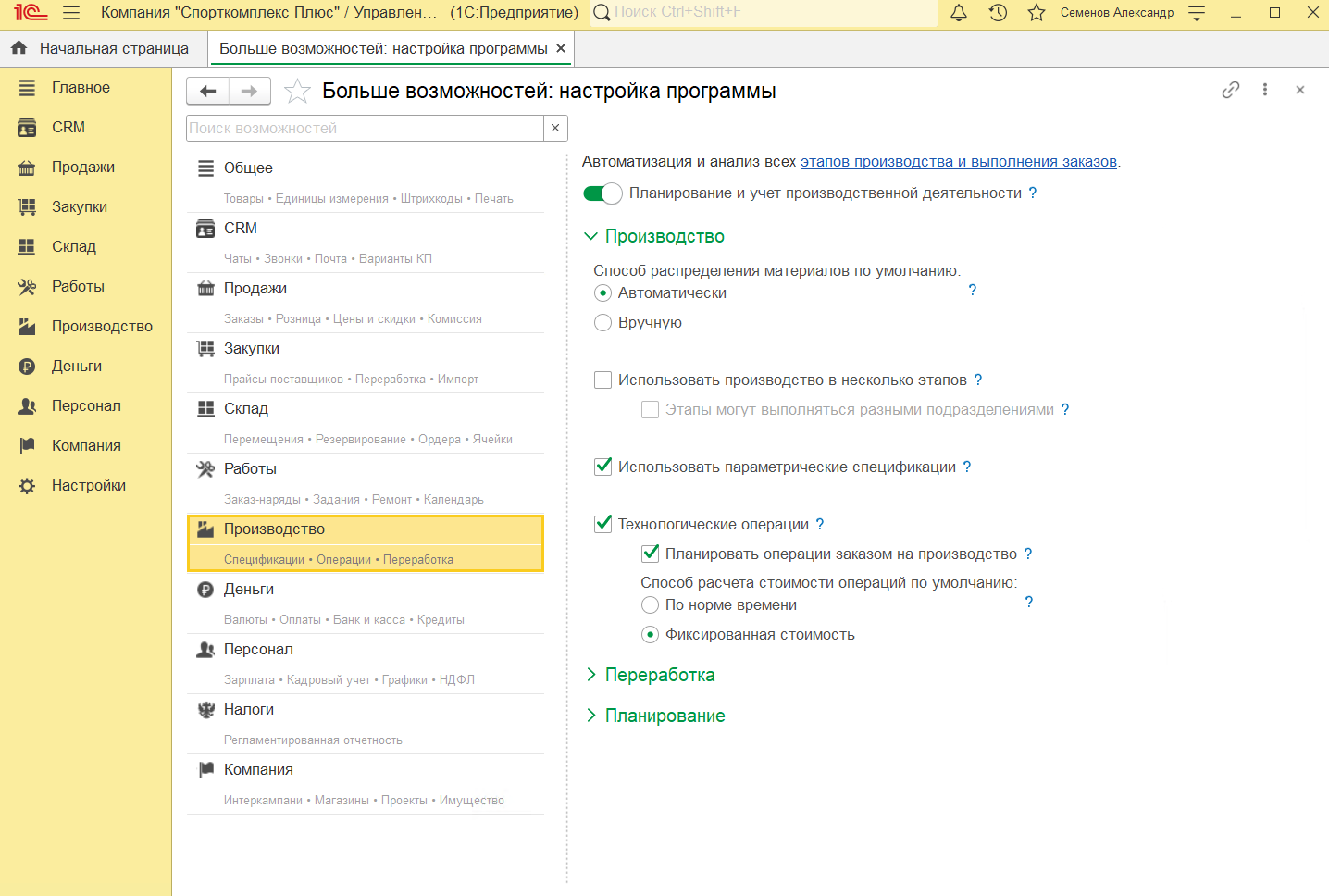Enable Использовать производство в несколько этапов
This screenshot has width=1329, height=896.
(602, 380)
